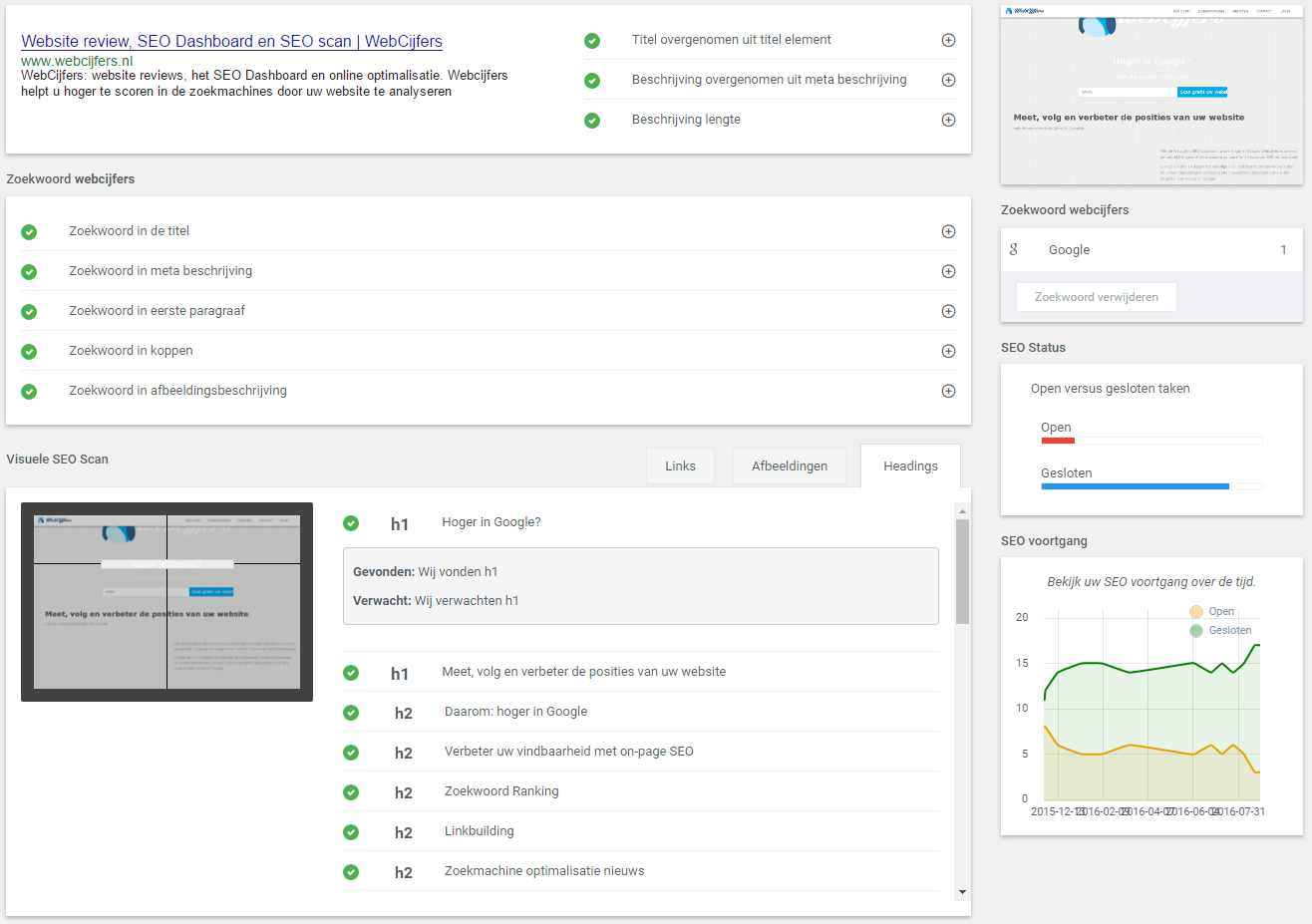Viewport: 1312px width, 924px height.
Task: Click check icon for h2 Verbeter uw vindbaarheid
Action: tap(351, 753)
